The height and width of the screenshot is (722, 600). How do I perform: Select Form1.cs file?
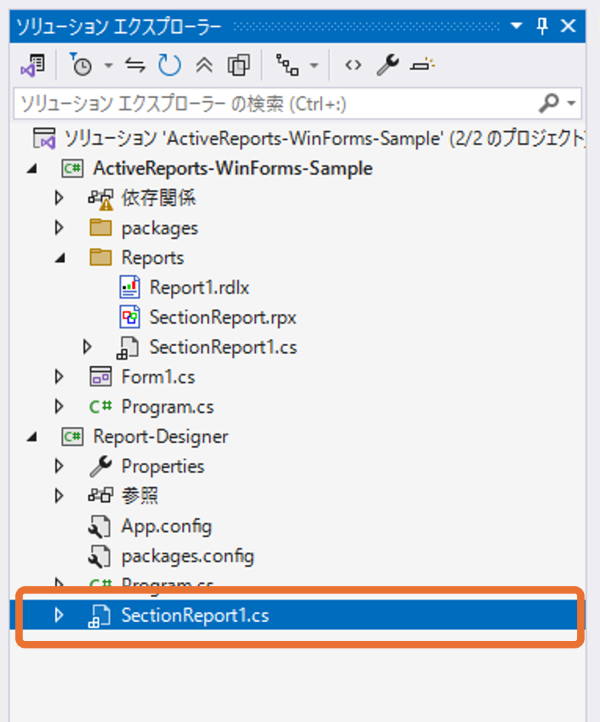pos(158,377)
